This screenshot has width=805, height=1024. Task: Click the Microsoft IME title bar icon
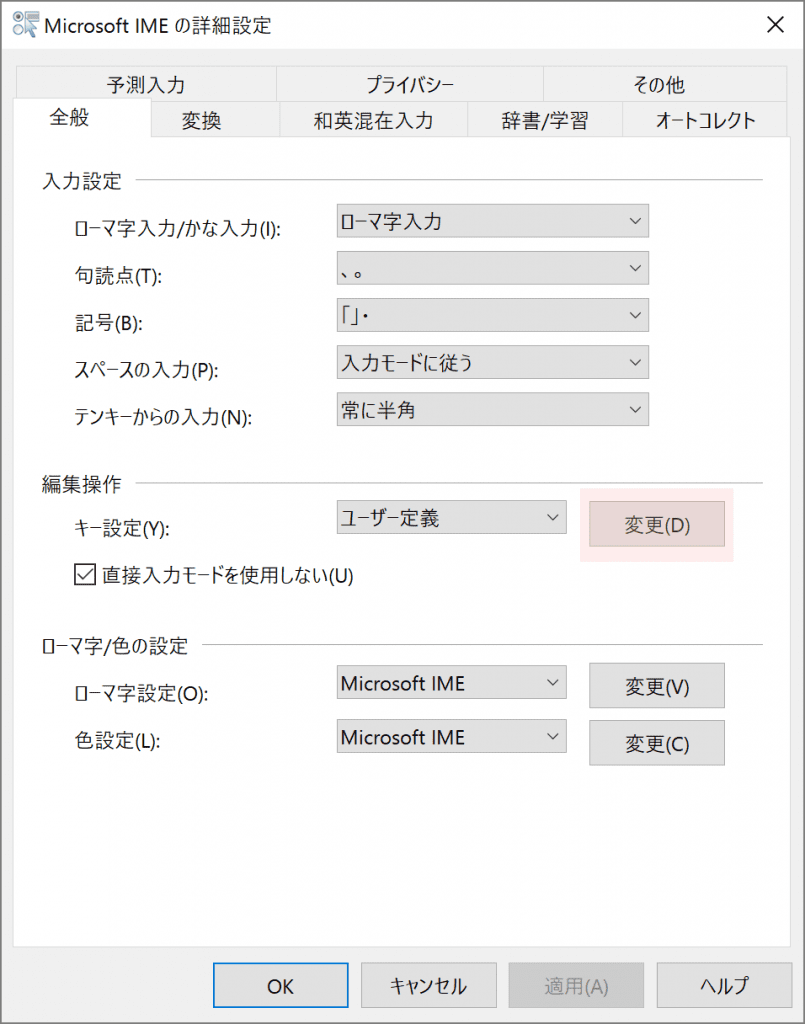pyautogui.click(x=26, y=25)
